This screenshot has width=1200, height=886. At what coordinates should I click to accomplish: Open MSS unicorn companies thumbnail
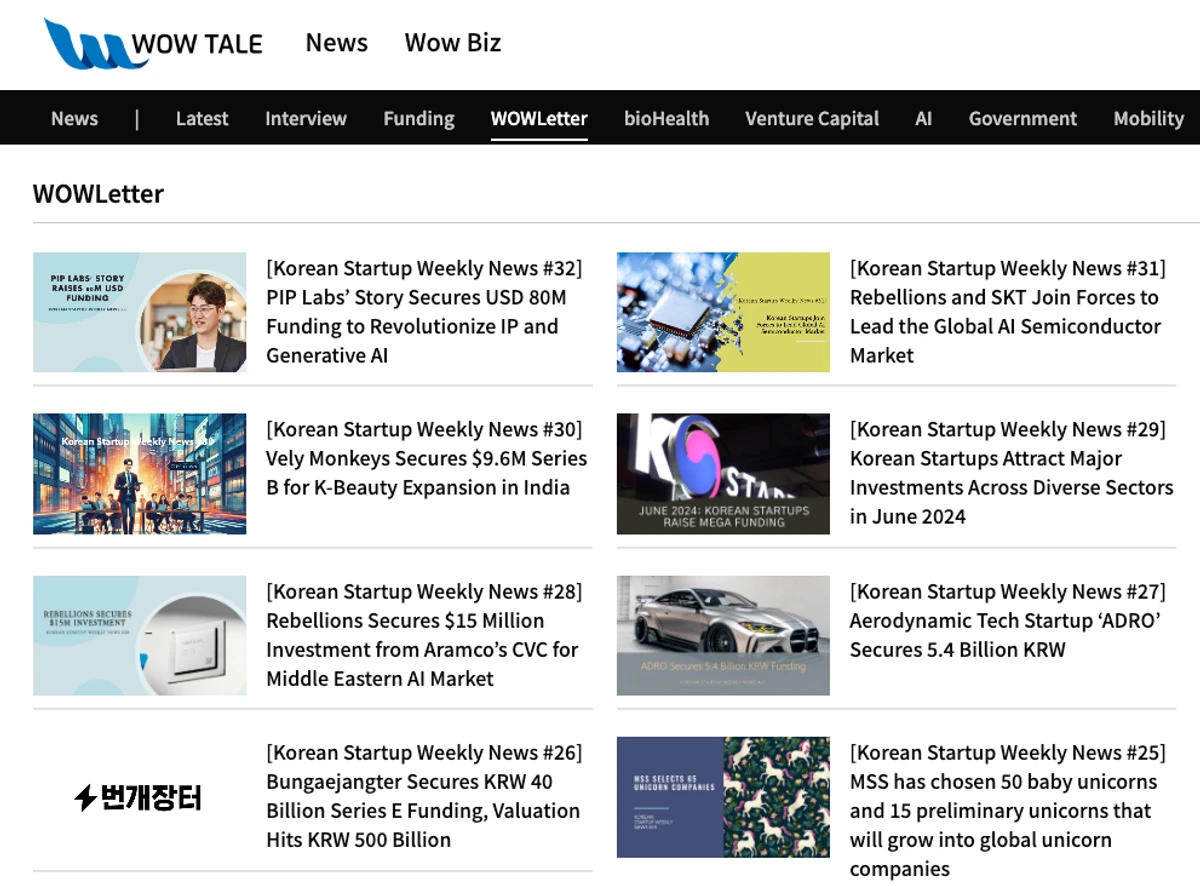pos(723,797)
